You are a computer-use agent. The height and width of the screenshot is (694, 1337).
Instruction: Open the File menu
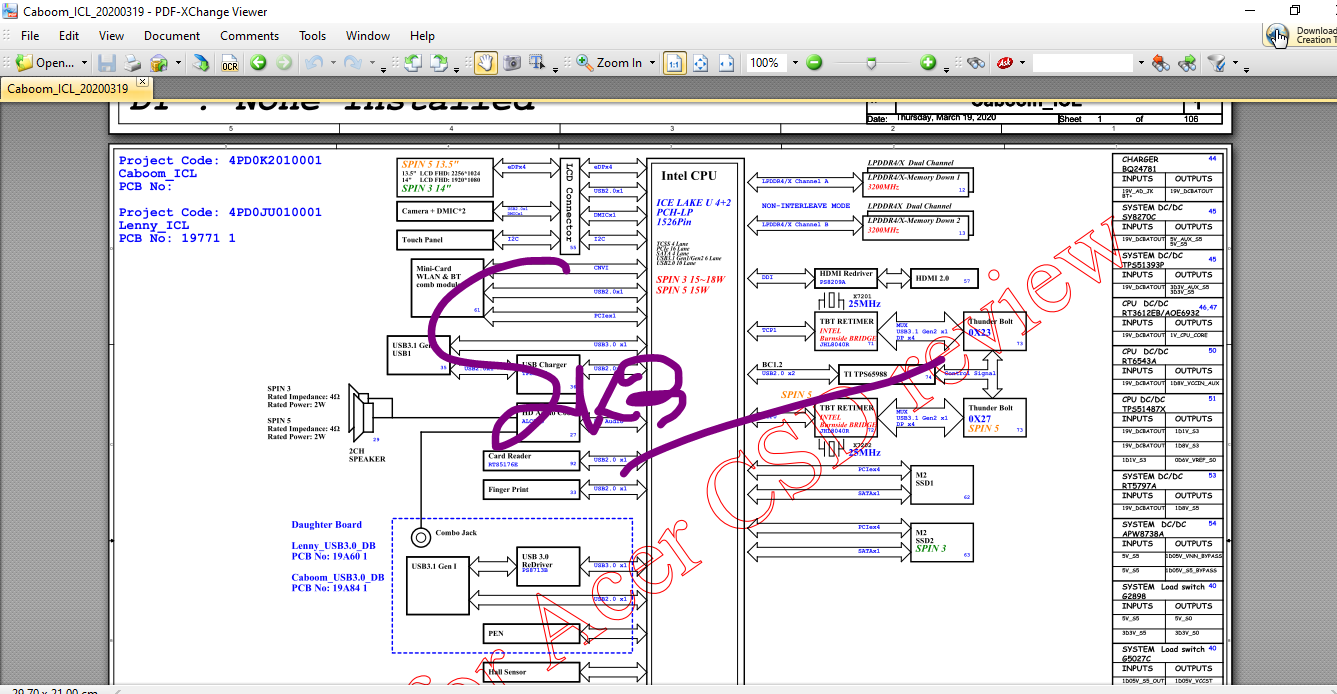[x=30, y=35]
